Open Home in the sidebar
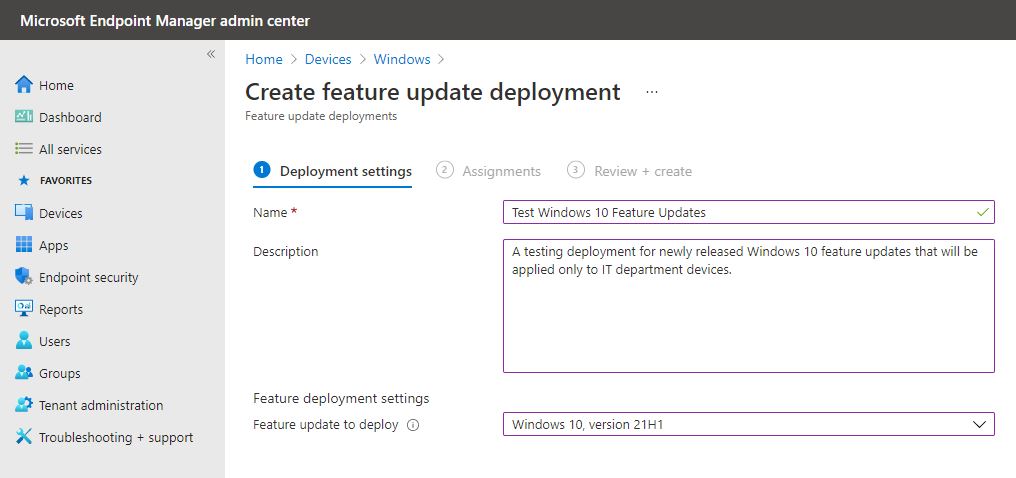Image resolution: width=1016 pixels, height=478 pixels. tap(56, 85)
